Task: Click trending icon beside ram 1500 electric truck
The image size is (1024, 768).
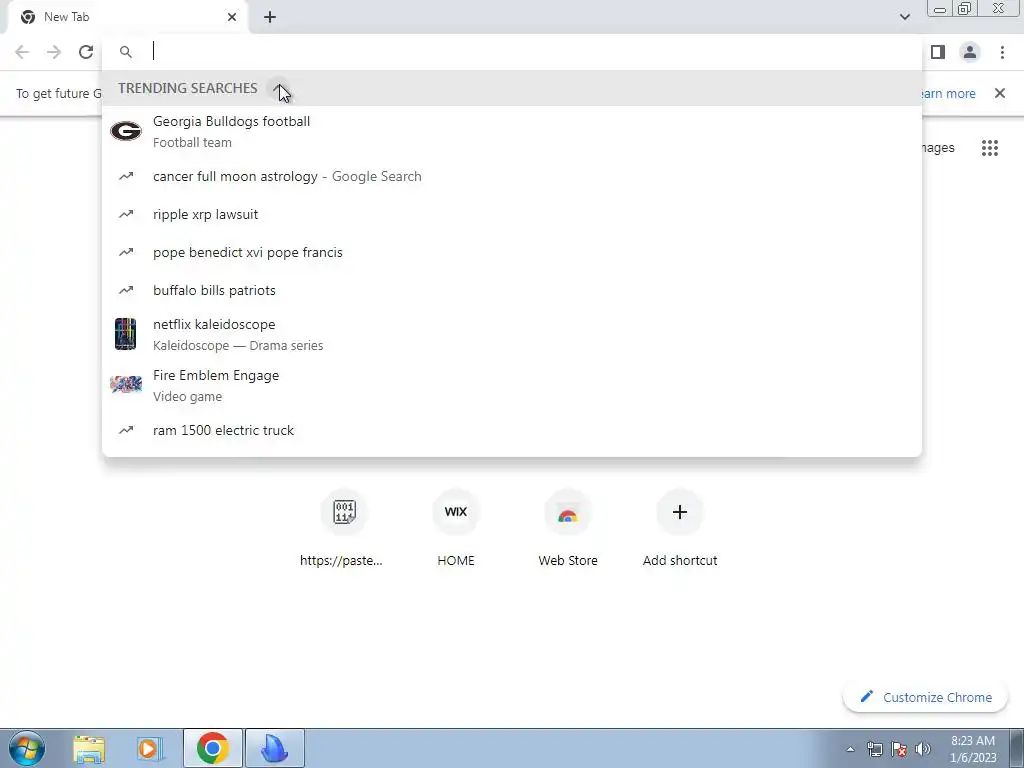Action: tap(126, 430)
